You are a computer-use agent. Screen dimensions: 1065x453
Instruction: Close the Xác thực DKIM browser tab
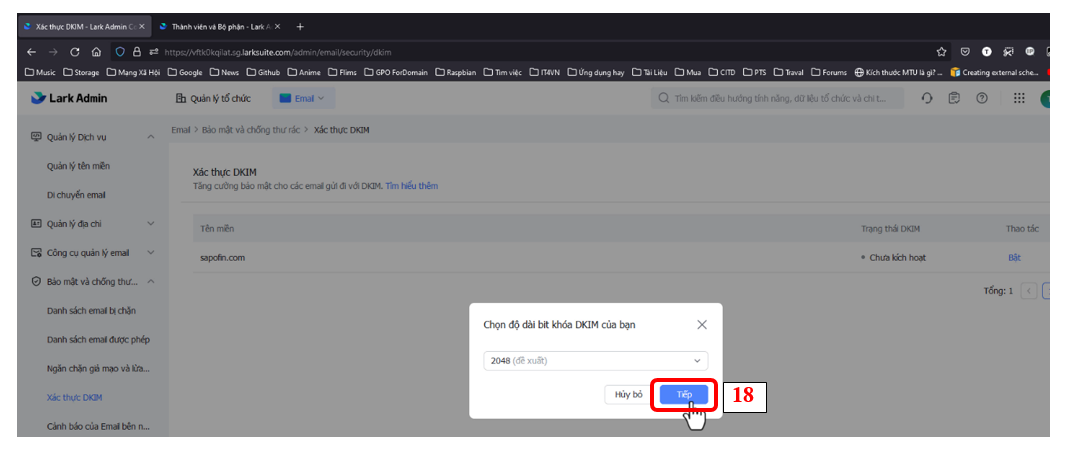pos(141,26)
